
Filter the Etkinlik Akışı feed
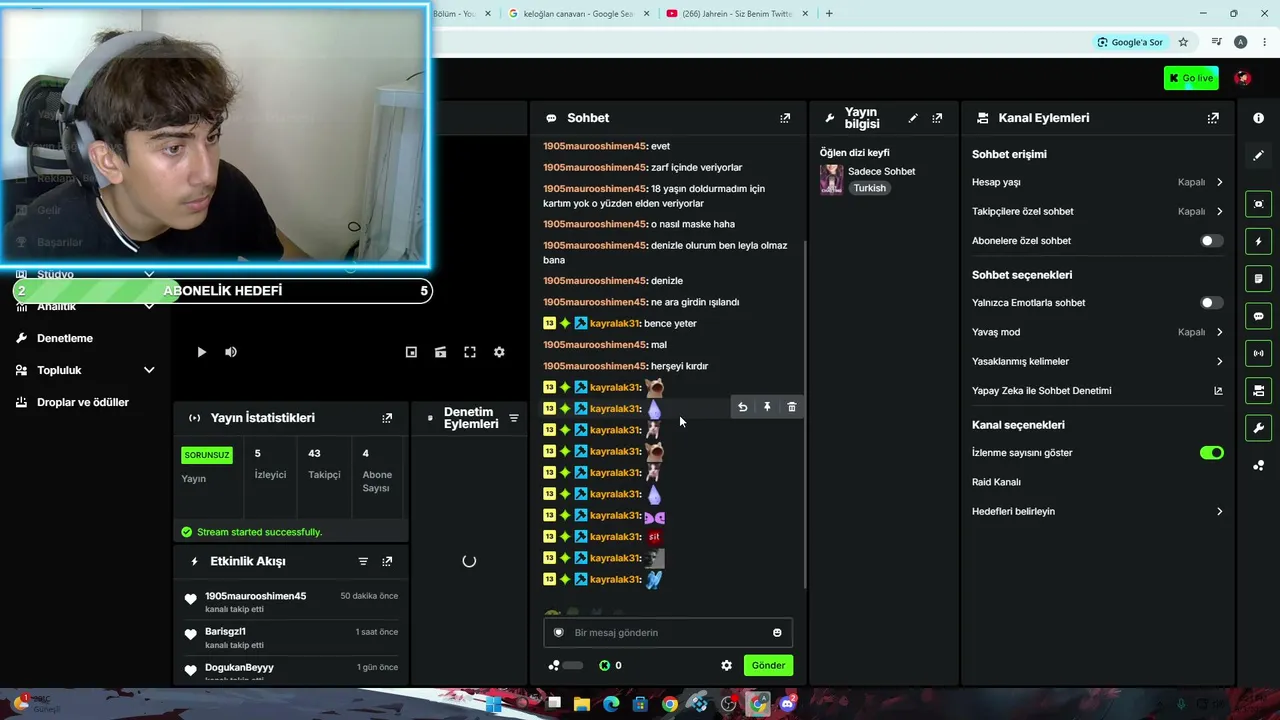coord(363,562)
